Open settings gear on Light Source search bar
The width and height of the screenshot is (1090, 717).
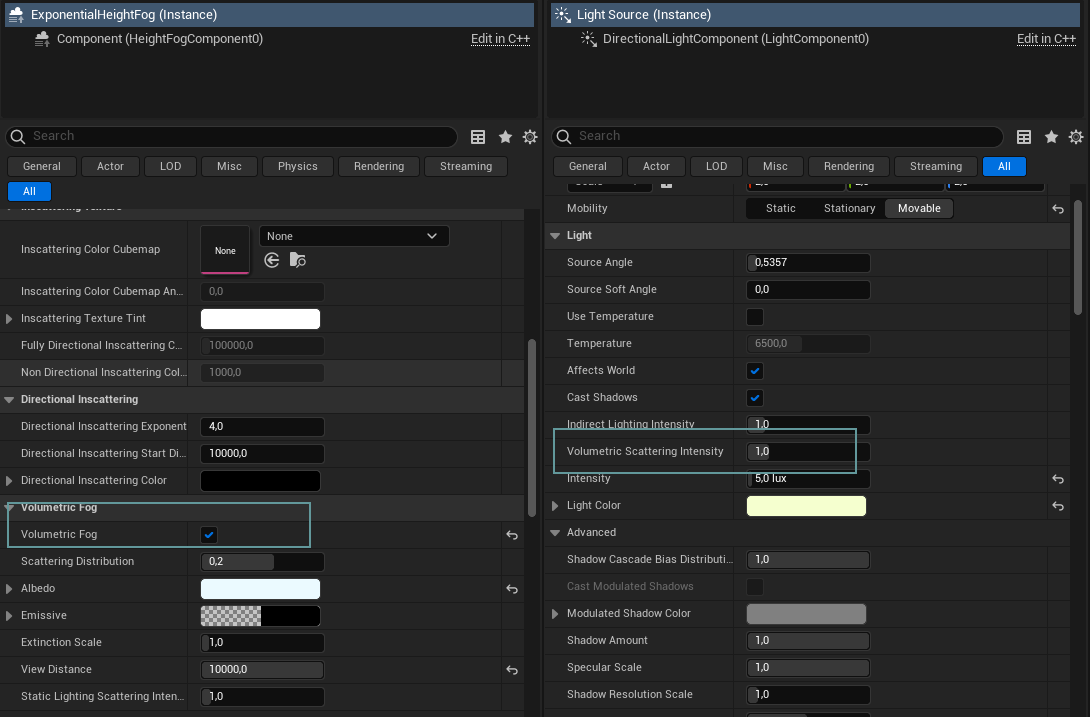(1076, 136)
